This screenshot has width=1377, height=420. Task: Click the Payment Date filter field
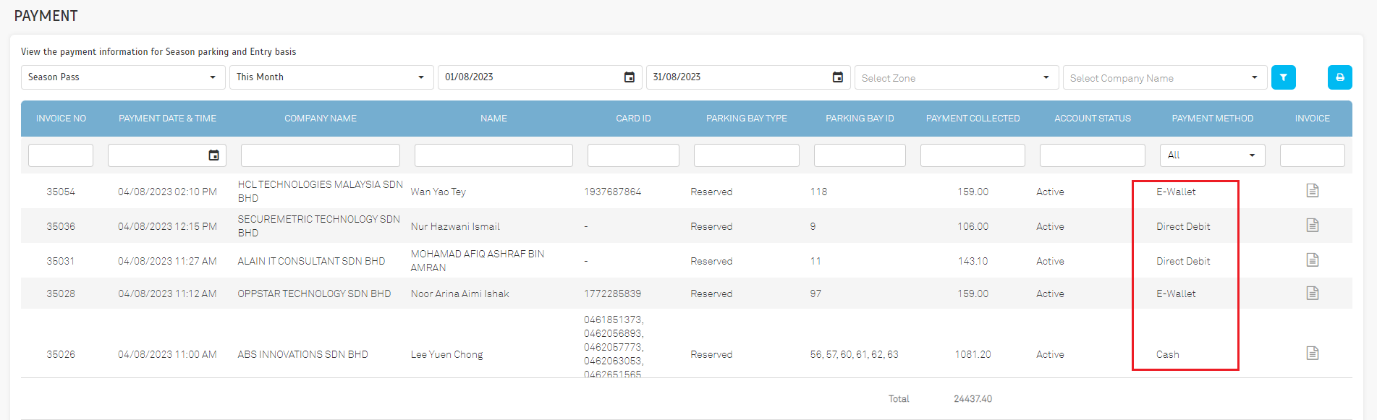pyautogui.click(x=167, y=155)
